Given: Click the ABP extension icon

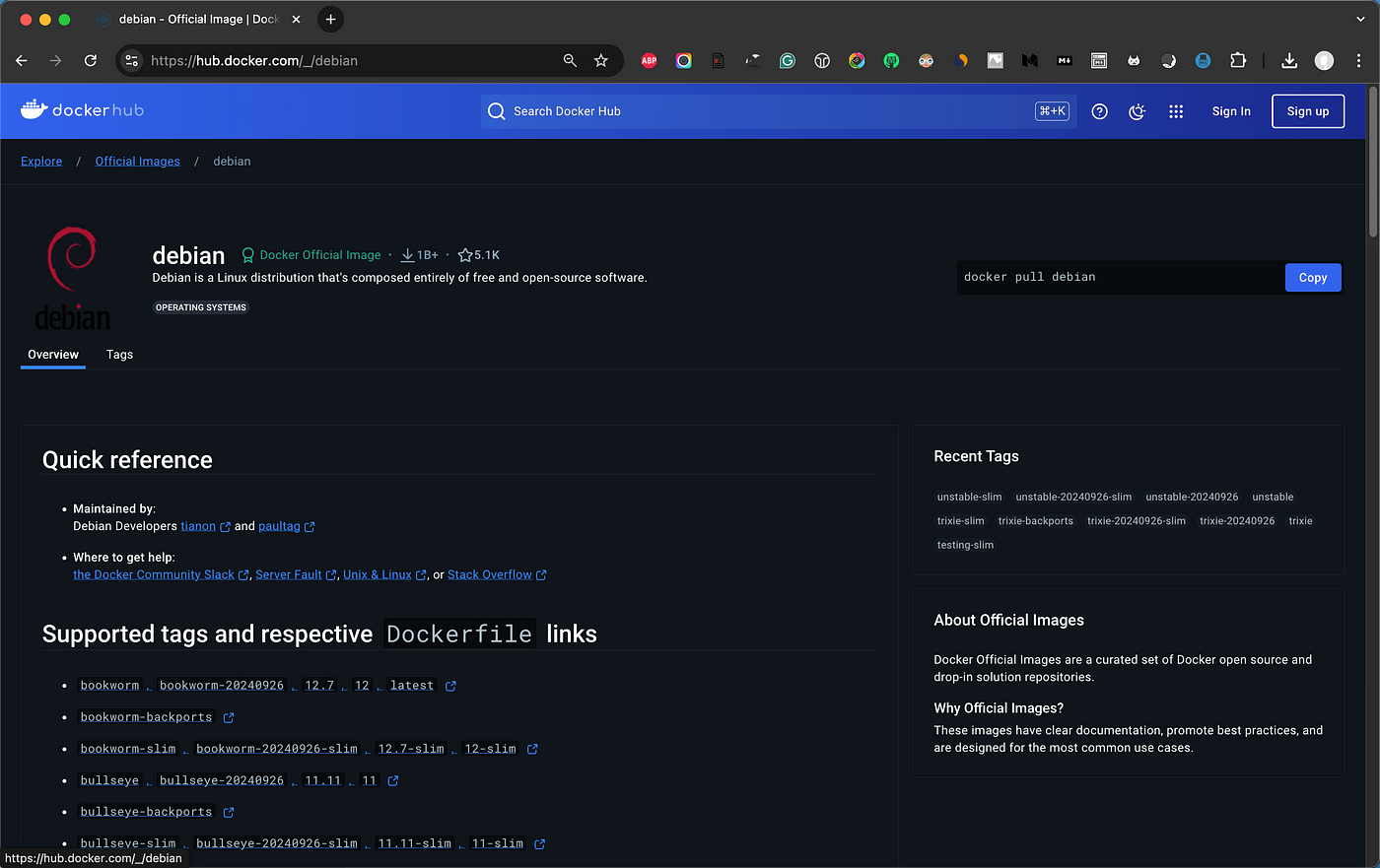Looking at the screenshot, I should 649,60.
